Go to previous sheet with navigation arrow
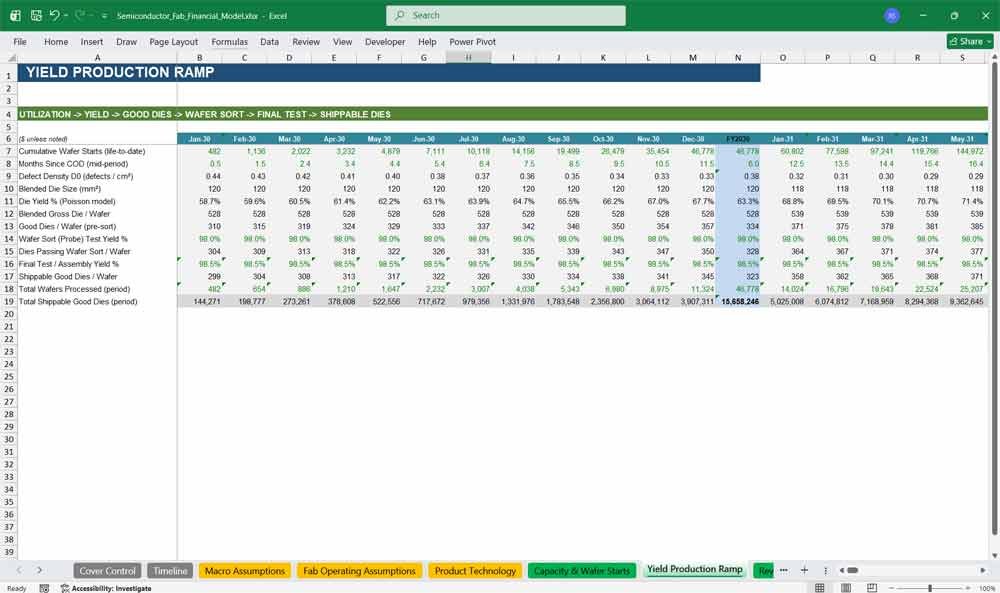1000x593 pixels. 20,570
